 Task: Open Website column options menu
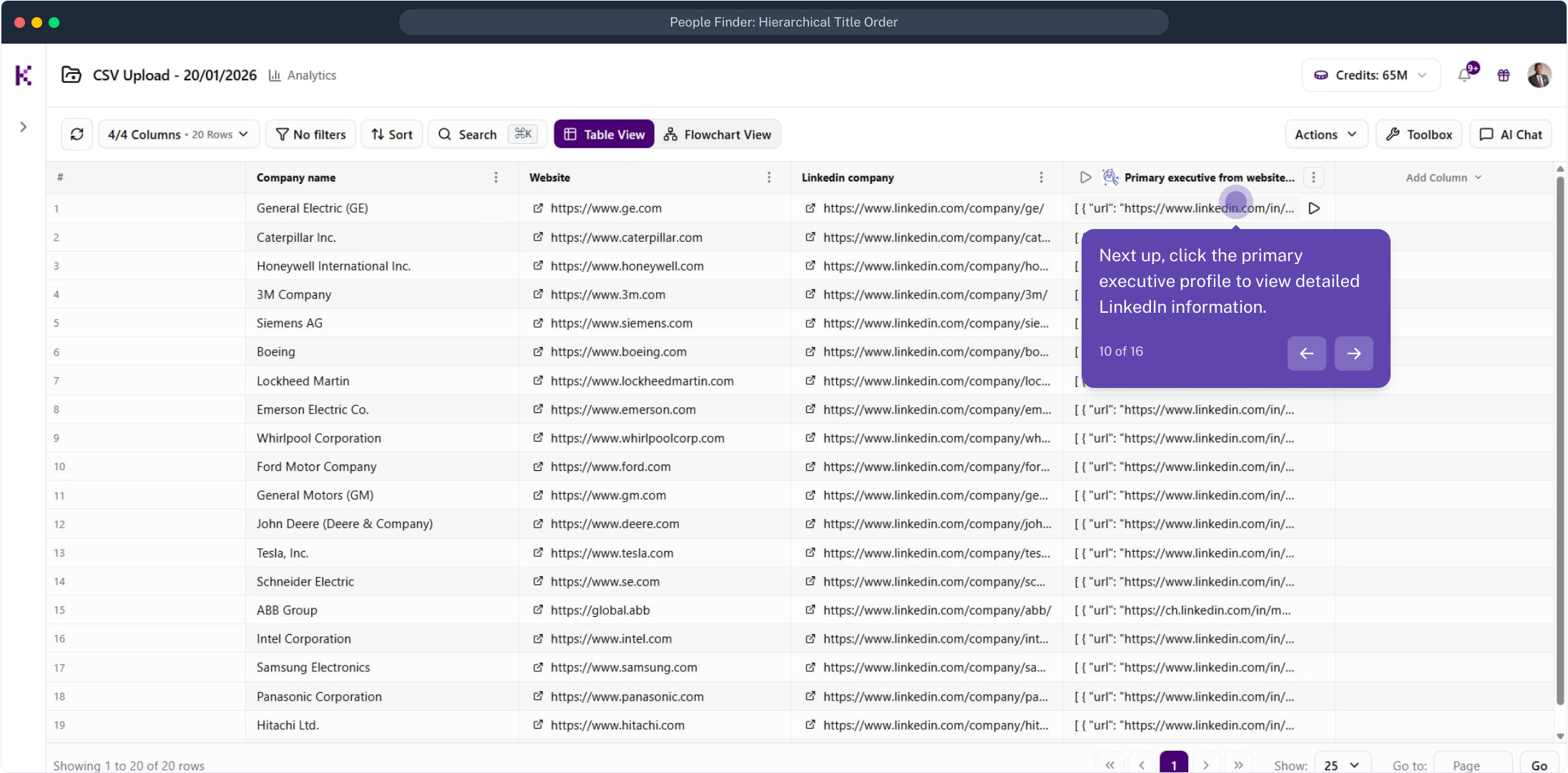pyautogui.click(x=769, y=178)
